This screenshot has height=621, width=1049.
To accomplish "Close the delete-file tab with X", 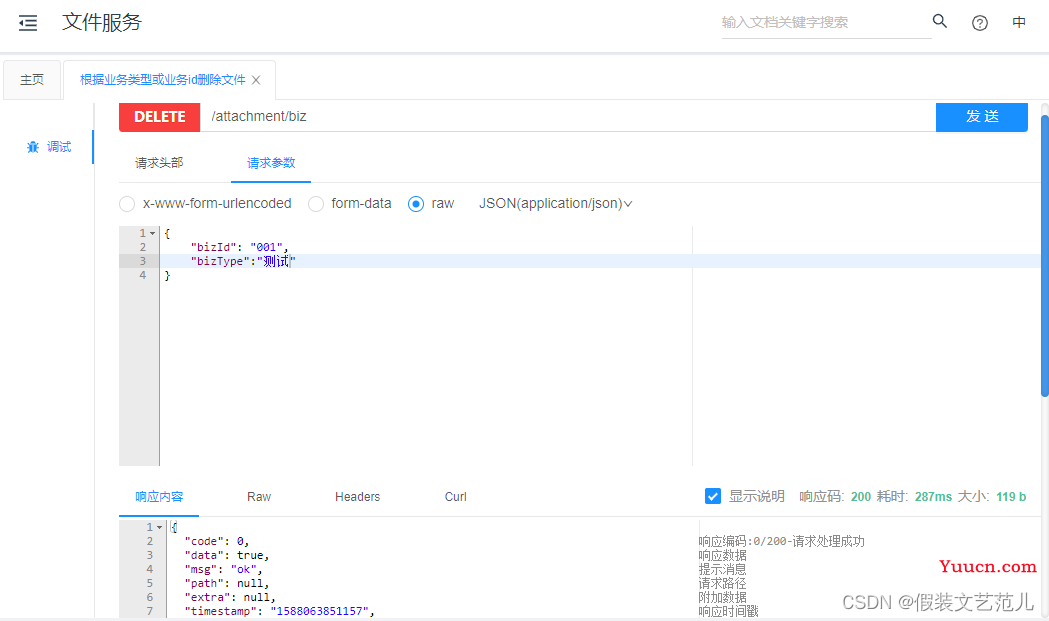I will 256,80.
